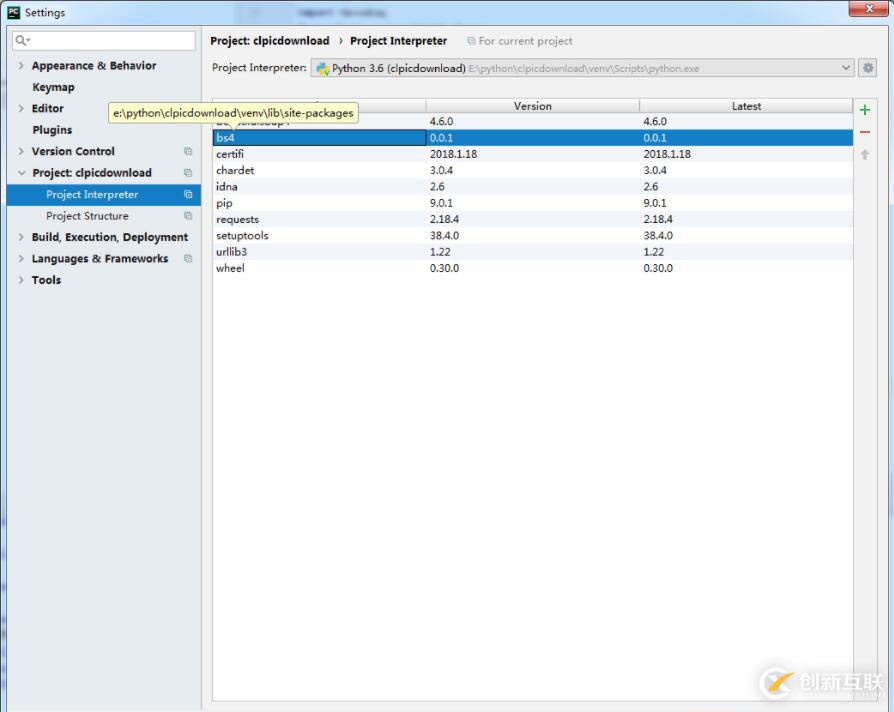Image resolution: width=894 pixels, height=712 pixels.
Task: Click version 2.18.4 of requests
Action: point(444,219)
